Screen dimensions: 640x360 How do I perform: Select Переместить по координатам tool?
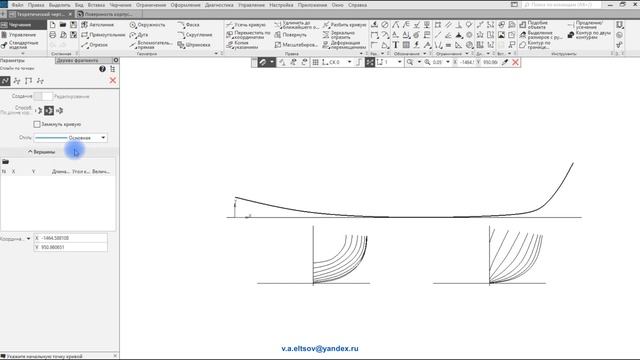coord(249,35)
